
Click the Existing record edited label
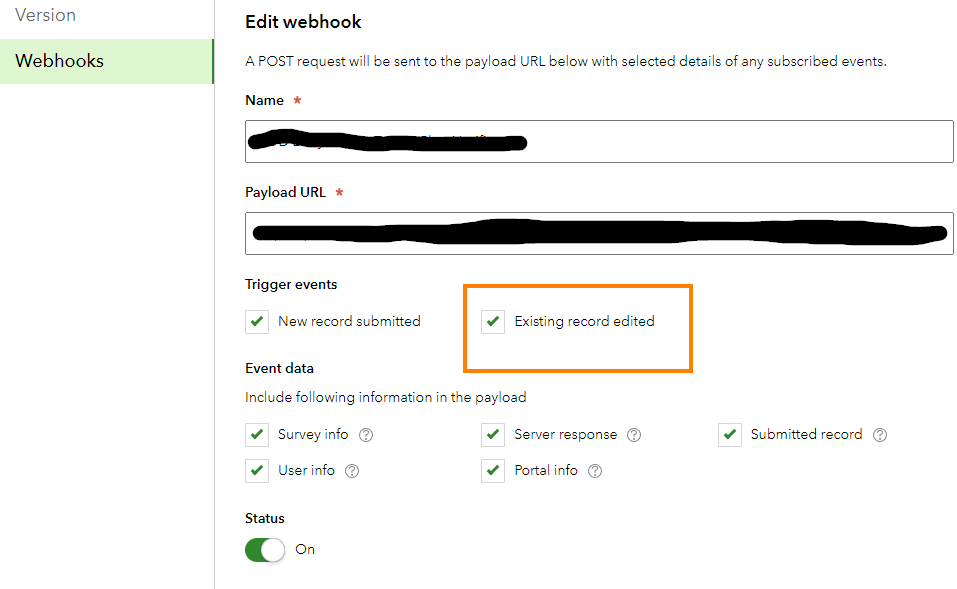pyautogui.click(x=584, y=321)
